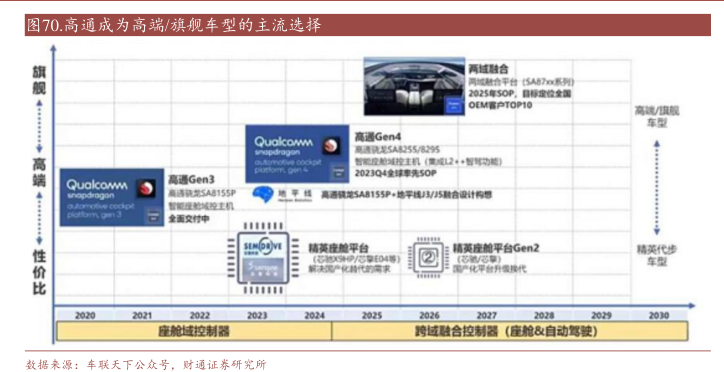724x372 pixels.
Task: Click the 高通Gen4 heading text
Action: click(378, 137)
